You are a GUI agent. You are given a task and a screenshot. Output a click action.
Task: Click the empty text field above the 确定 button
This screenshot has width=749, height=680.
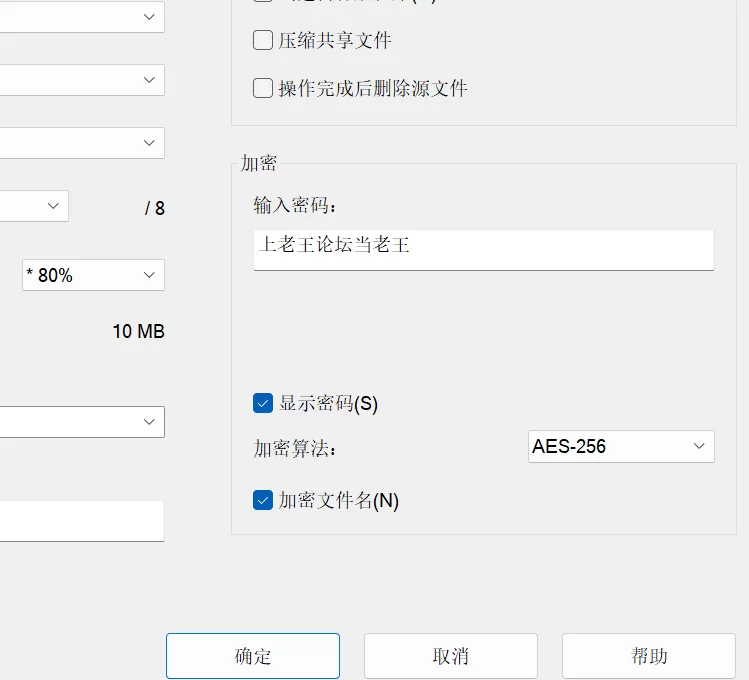(80, 521)
